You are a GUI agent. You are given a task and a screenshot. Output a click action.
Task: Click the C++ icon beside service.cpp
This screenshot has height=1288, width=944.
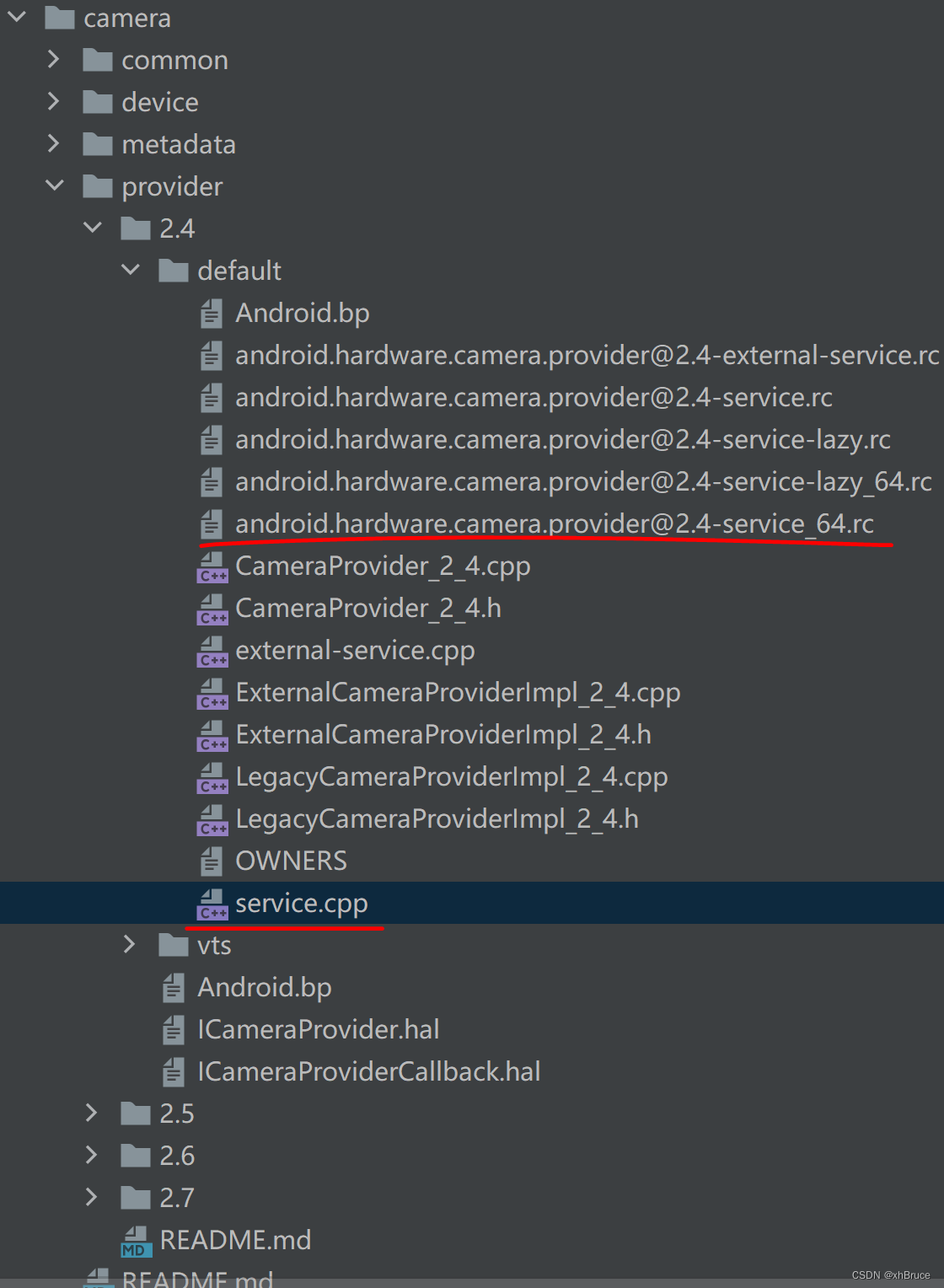click(212, 903)
